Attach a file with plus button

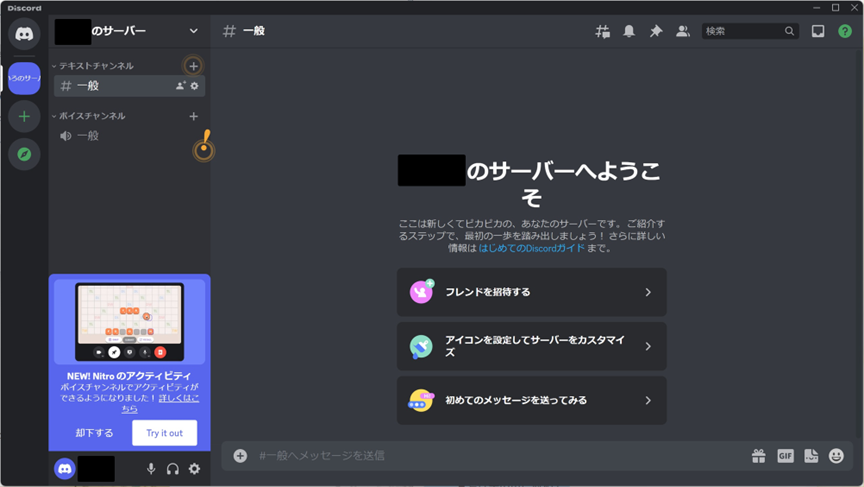pos(240,456)
